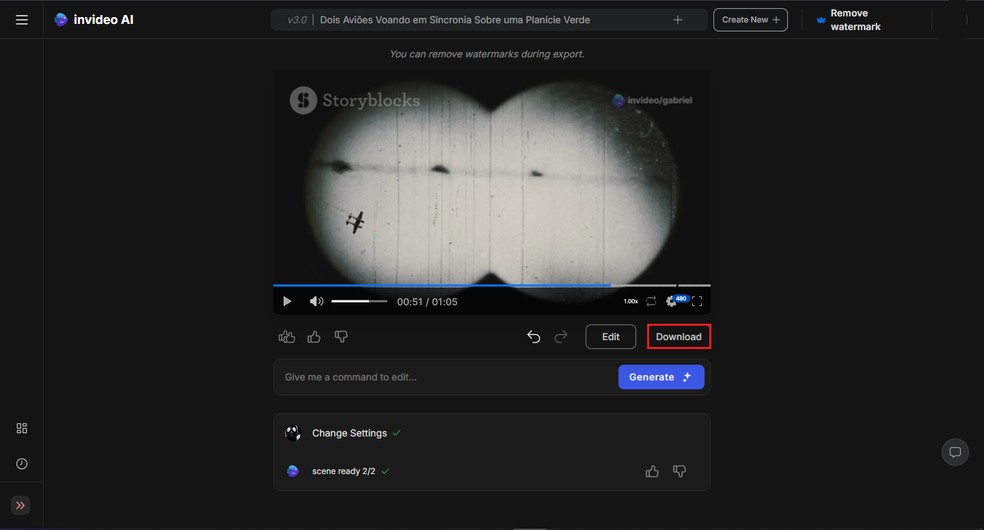The width and height of the screenshot is (984, 530).
Task: Thumbs down the scene ready message
Action: click(x=679, y=471)
